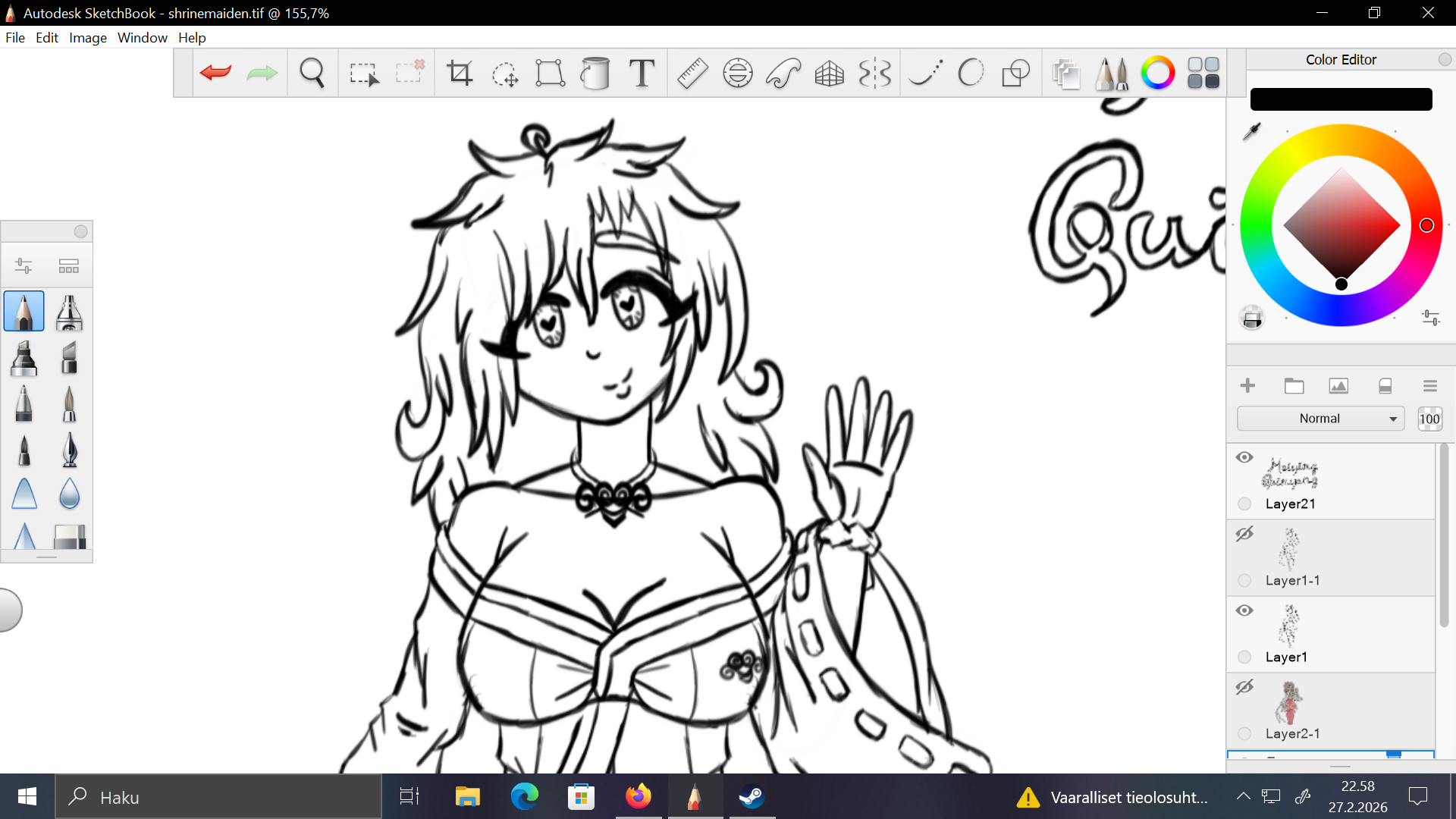
Task: Open the Brush Library grid icon
Action: coord(1203,73)
